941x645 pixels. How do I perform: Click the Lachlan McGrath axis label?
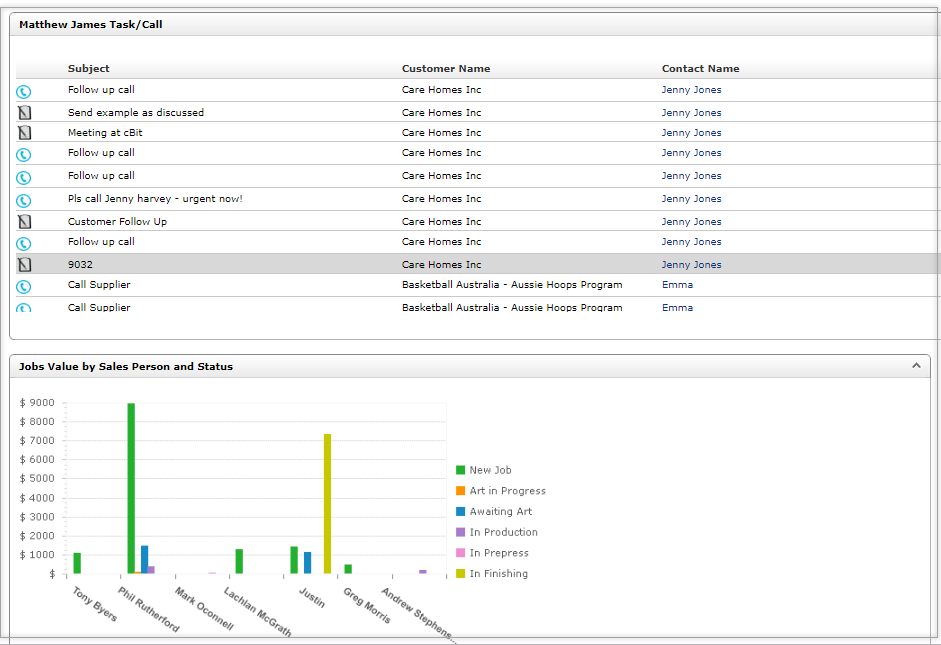(x=257, y=611)
